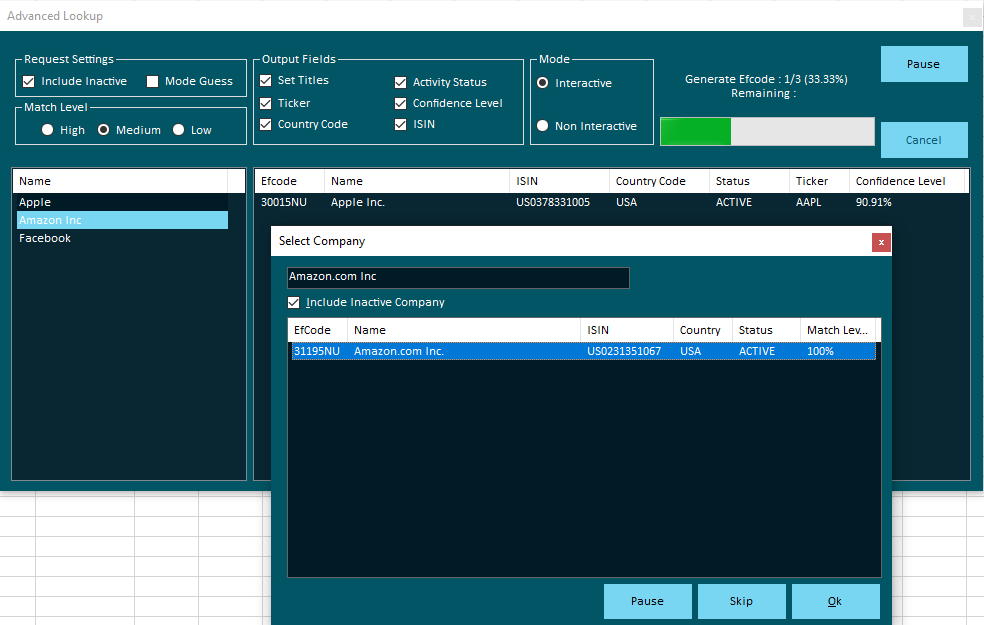Close the Select Company dialog
This screenshot has width=984, height=625.
coord(881,242)
